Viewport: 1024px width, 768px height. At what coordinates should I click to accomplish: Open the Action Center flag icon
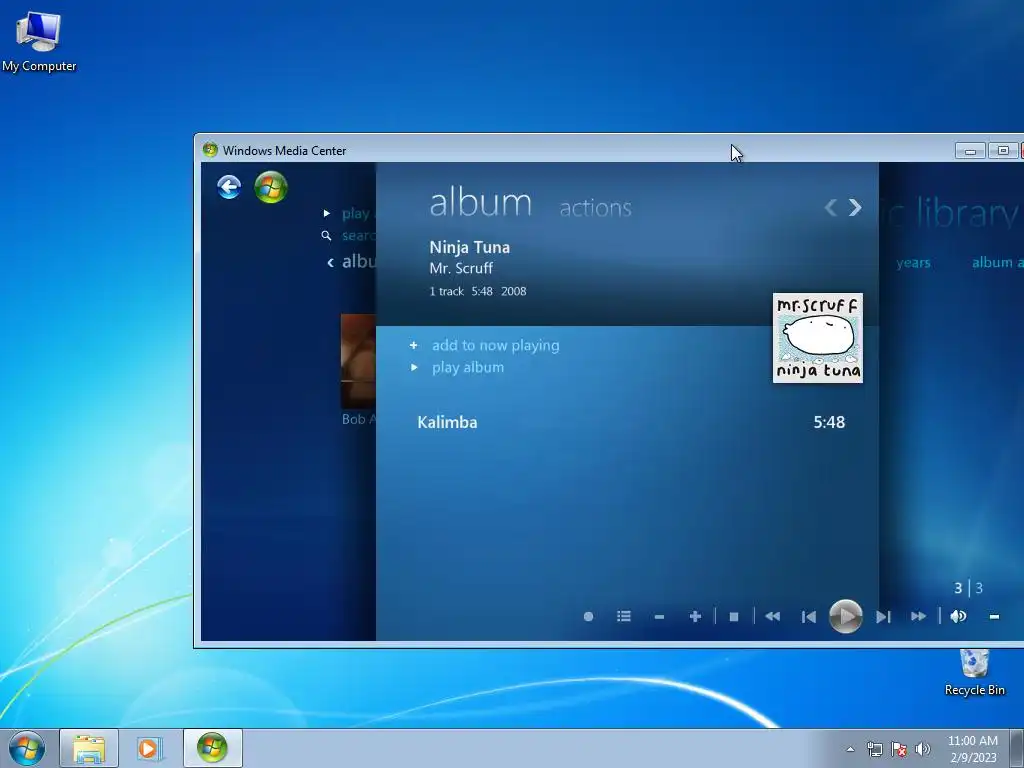(x=899, y=749)
